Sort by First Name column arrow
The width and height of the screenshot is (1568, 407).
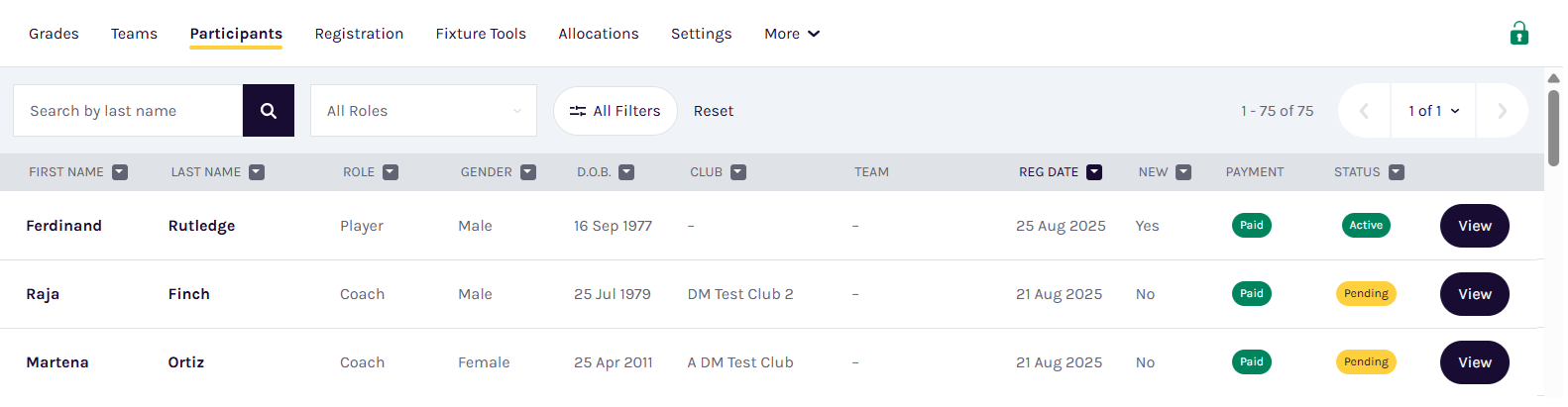[x=120, y=172]
